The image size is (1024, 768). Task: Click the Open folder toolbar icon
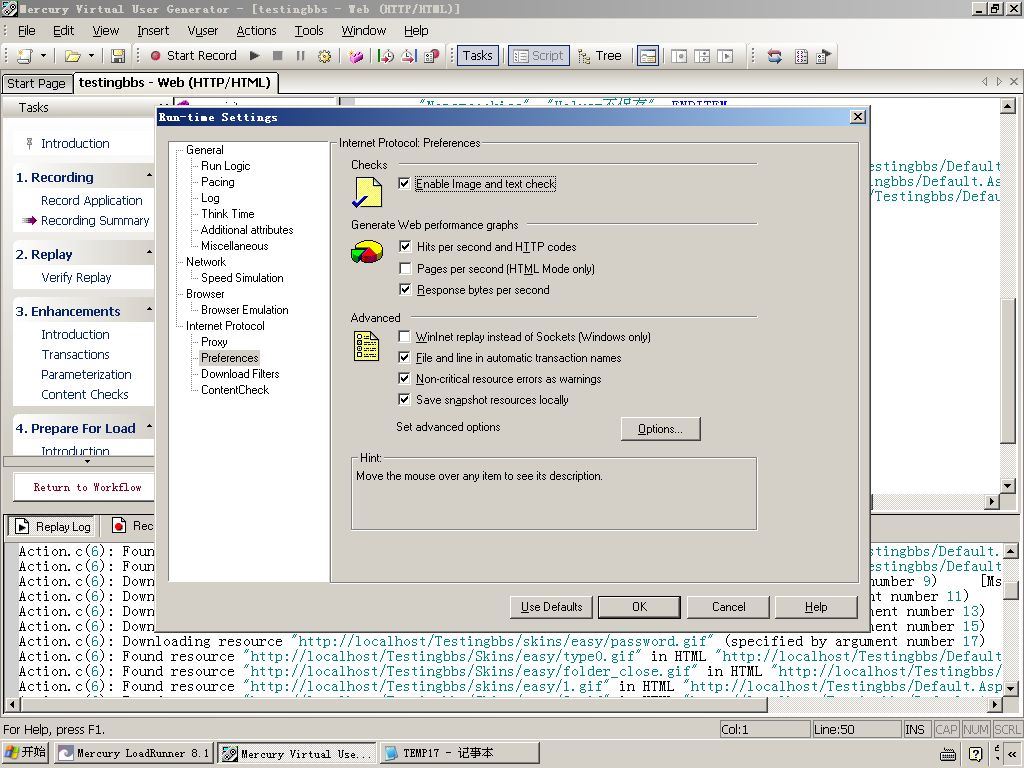72,56
